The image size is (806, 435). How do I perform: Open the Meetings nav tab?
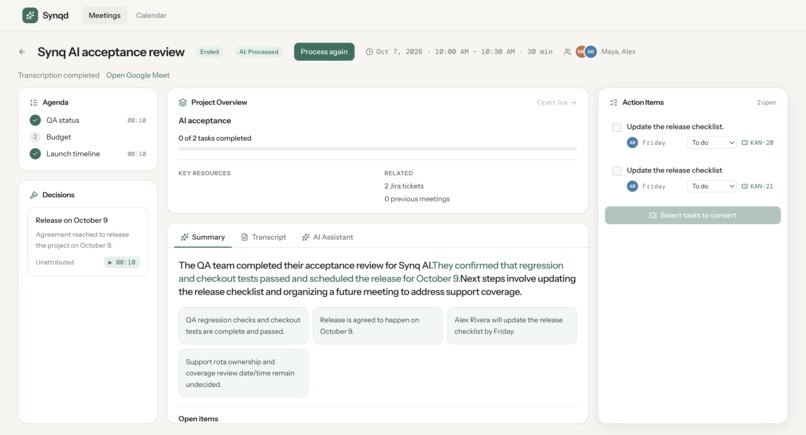click(104, 15)
